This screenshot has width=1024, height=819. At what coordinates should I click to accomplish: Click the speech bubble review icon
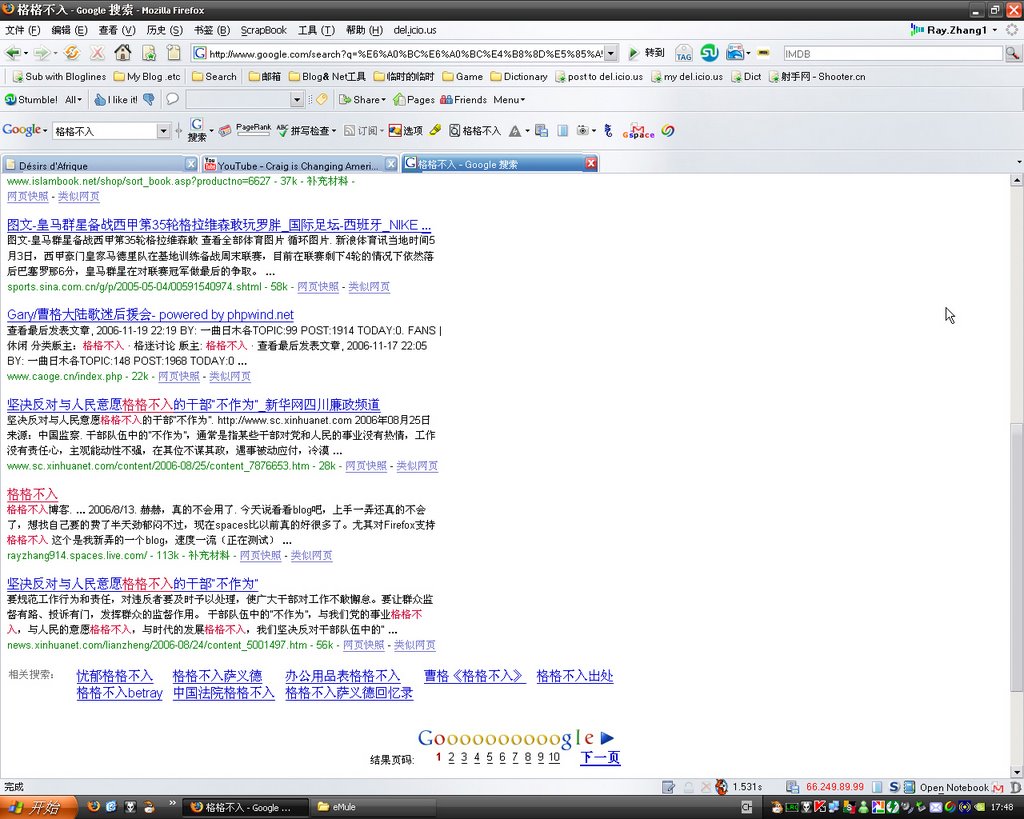172,99
